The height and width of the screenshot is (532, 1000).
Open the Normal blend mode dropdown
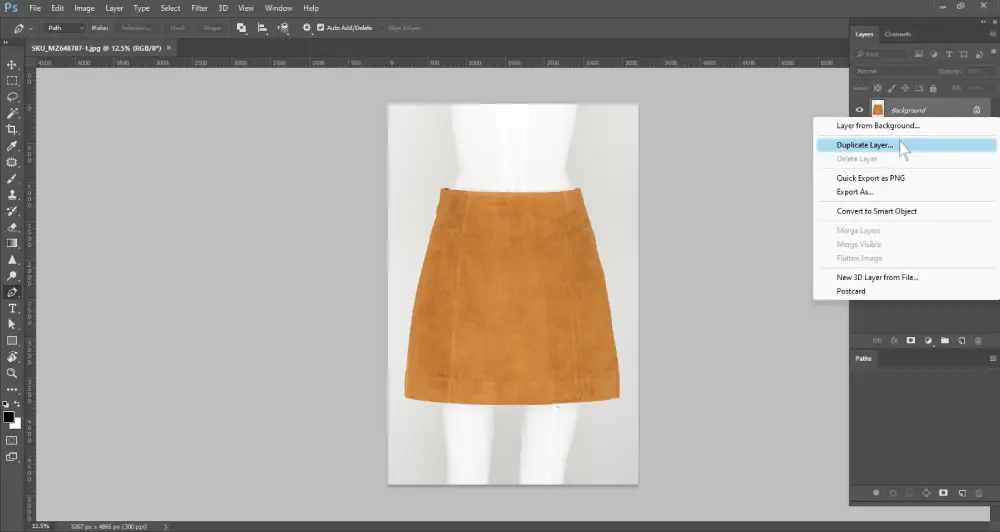point(891,71)
